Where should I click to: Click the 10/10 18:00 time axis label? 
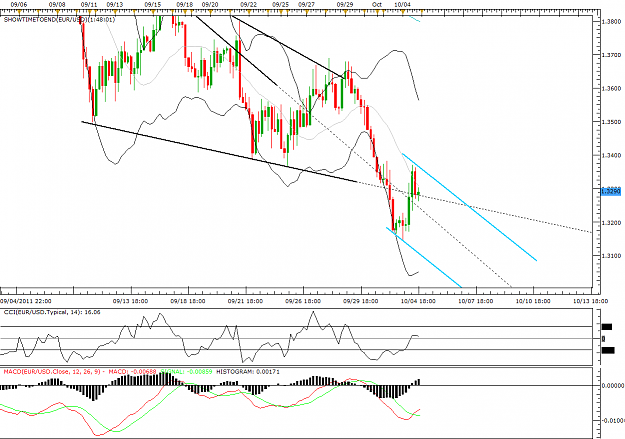coord(533,301)
